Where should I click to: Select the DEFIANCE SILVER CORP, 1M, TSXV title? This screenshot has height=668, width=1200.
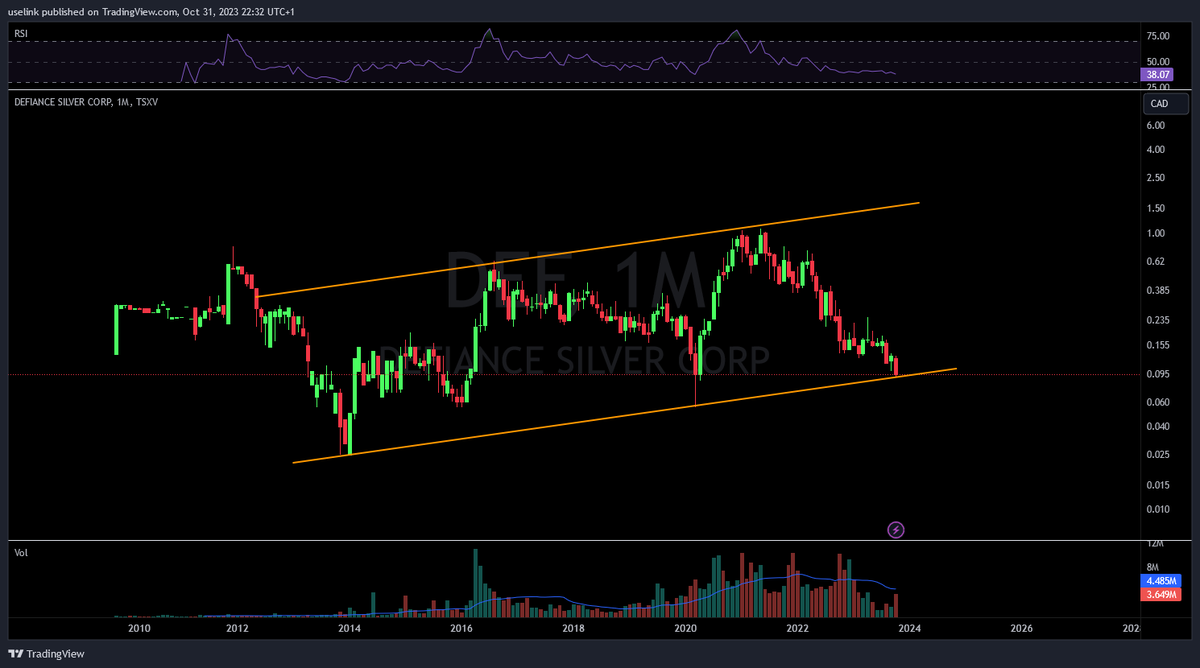click(x=86, y=101)
